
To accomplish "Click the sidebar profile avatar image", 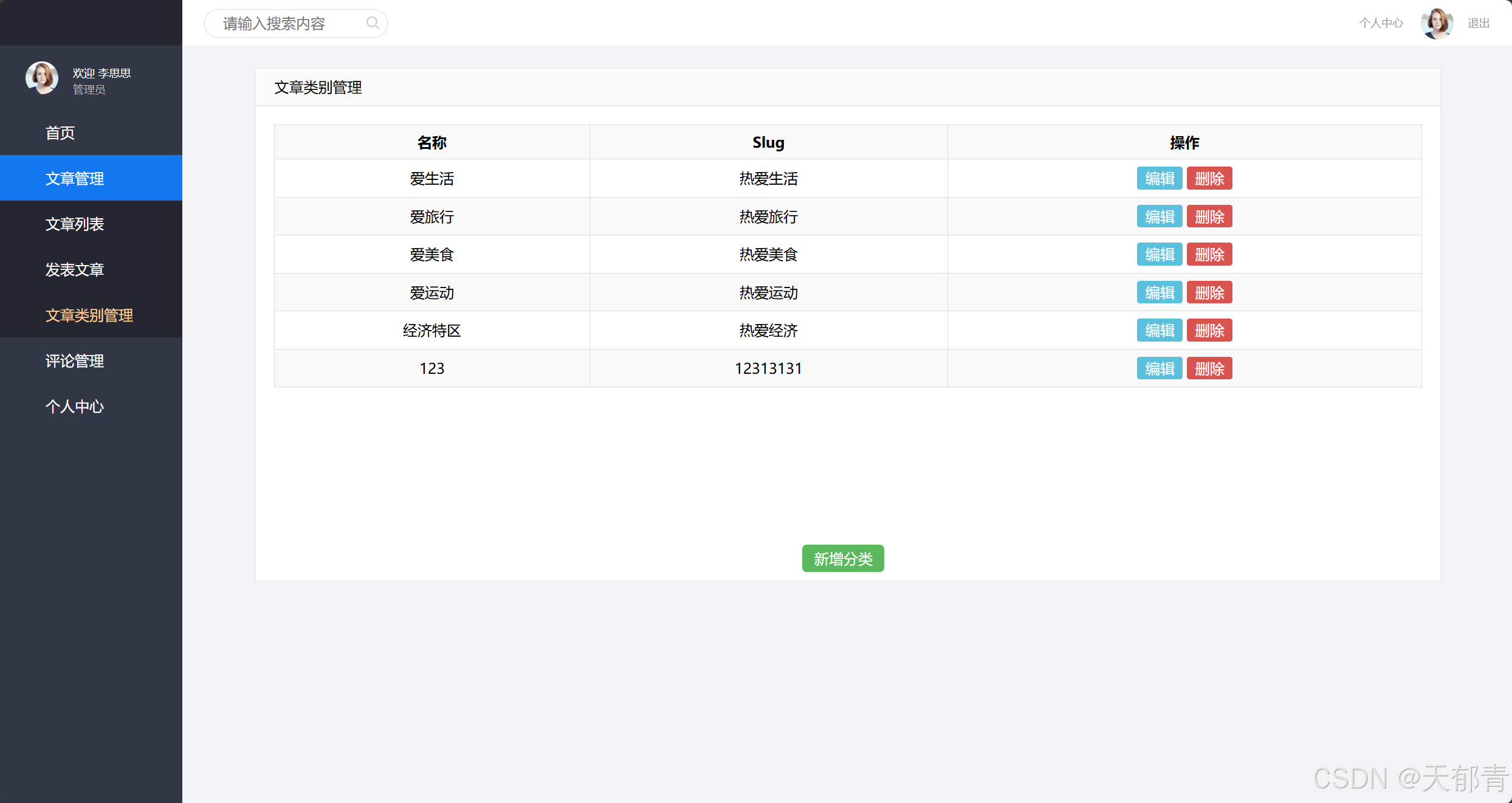I will (42, 78).
